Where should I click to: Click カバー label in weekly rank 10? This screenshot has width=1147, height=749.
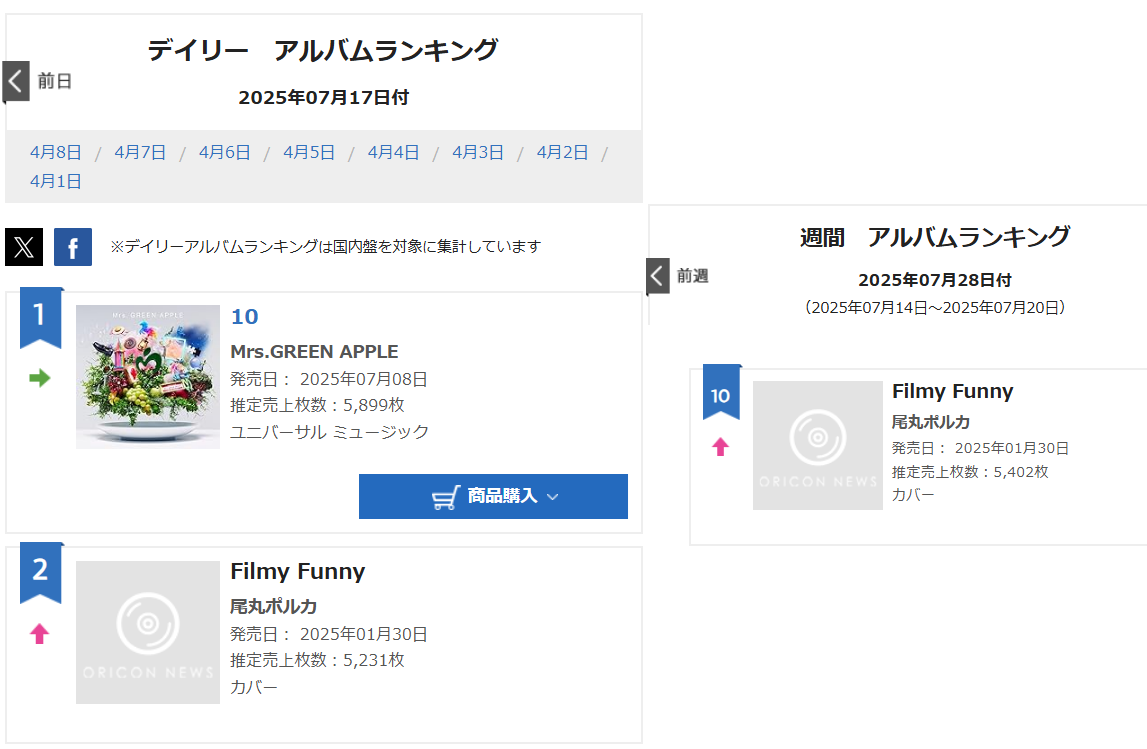coord(913,494)
